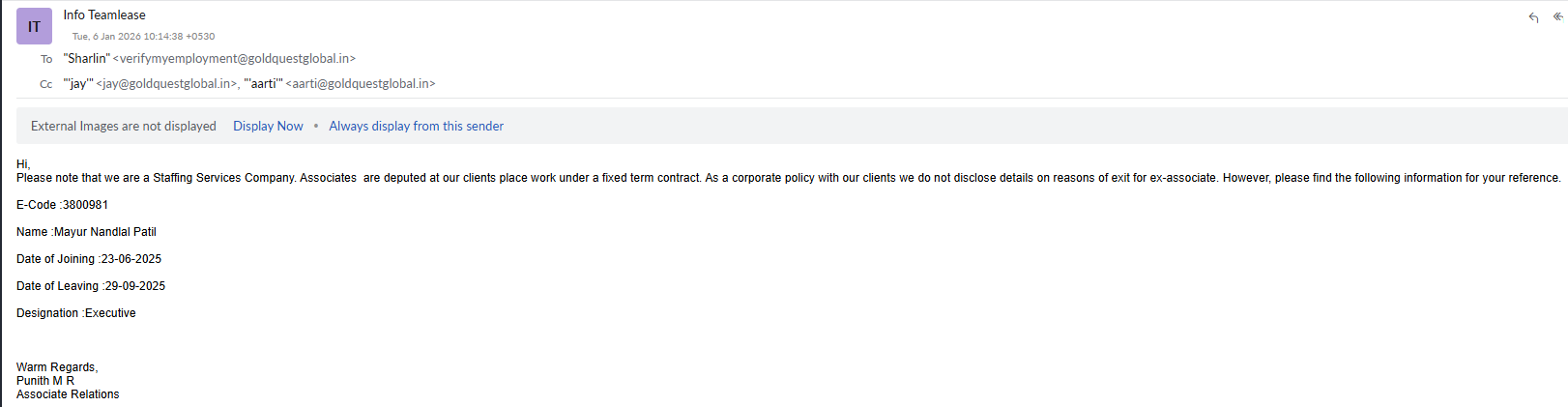Click the Date of Joining line
Screen dimensions: 1568x407
[x=89, y=259]
